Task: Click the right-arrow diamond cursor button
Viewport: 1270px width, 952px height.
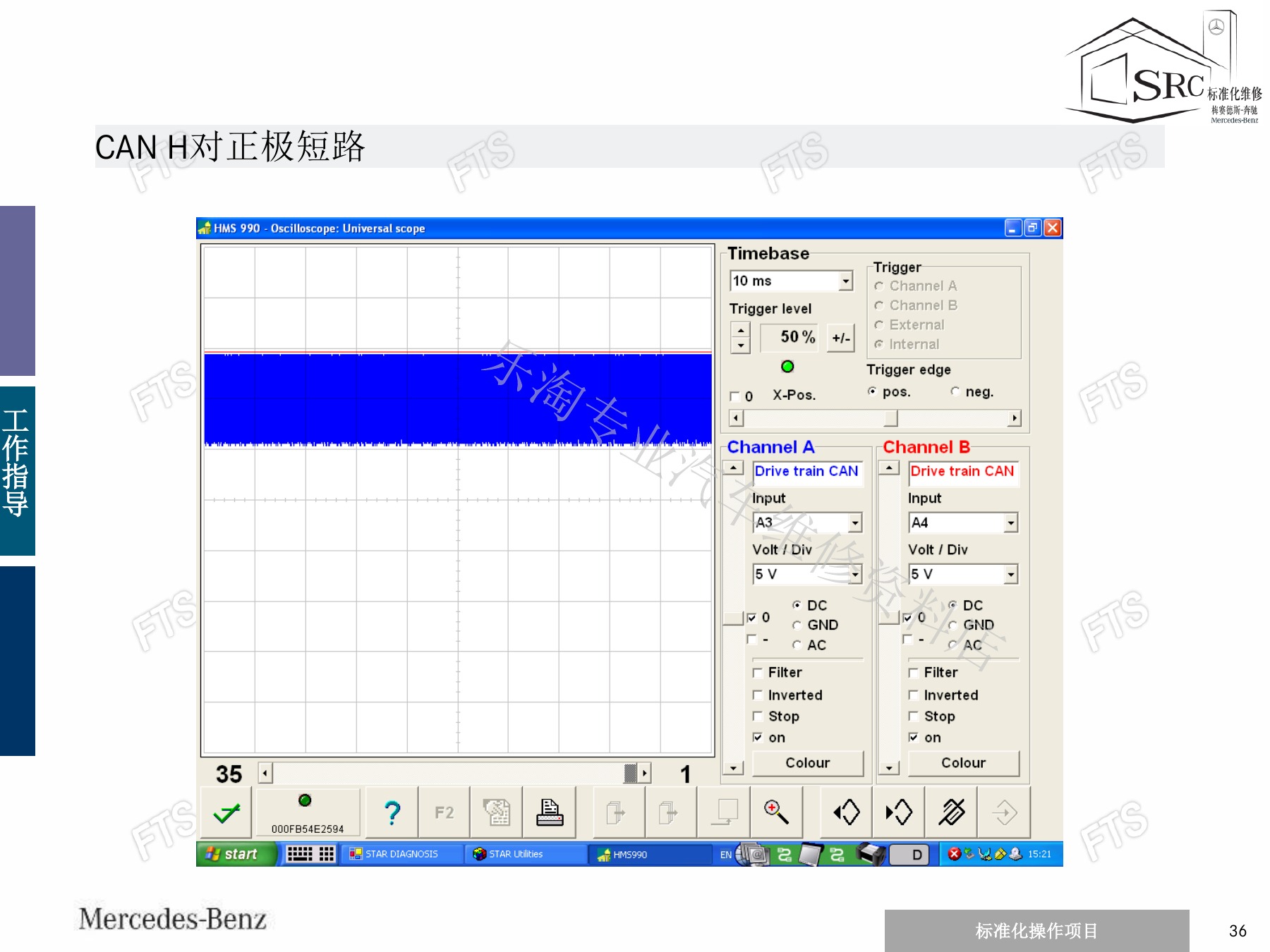Action: coord(899,813)
